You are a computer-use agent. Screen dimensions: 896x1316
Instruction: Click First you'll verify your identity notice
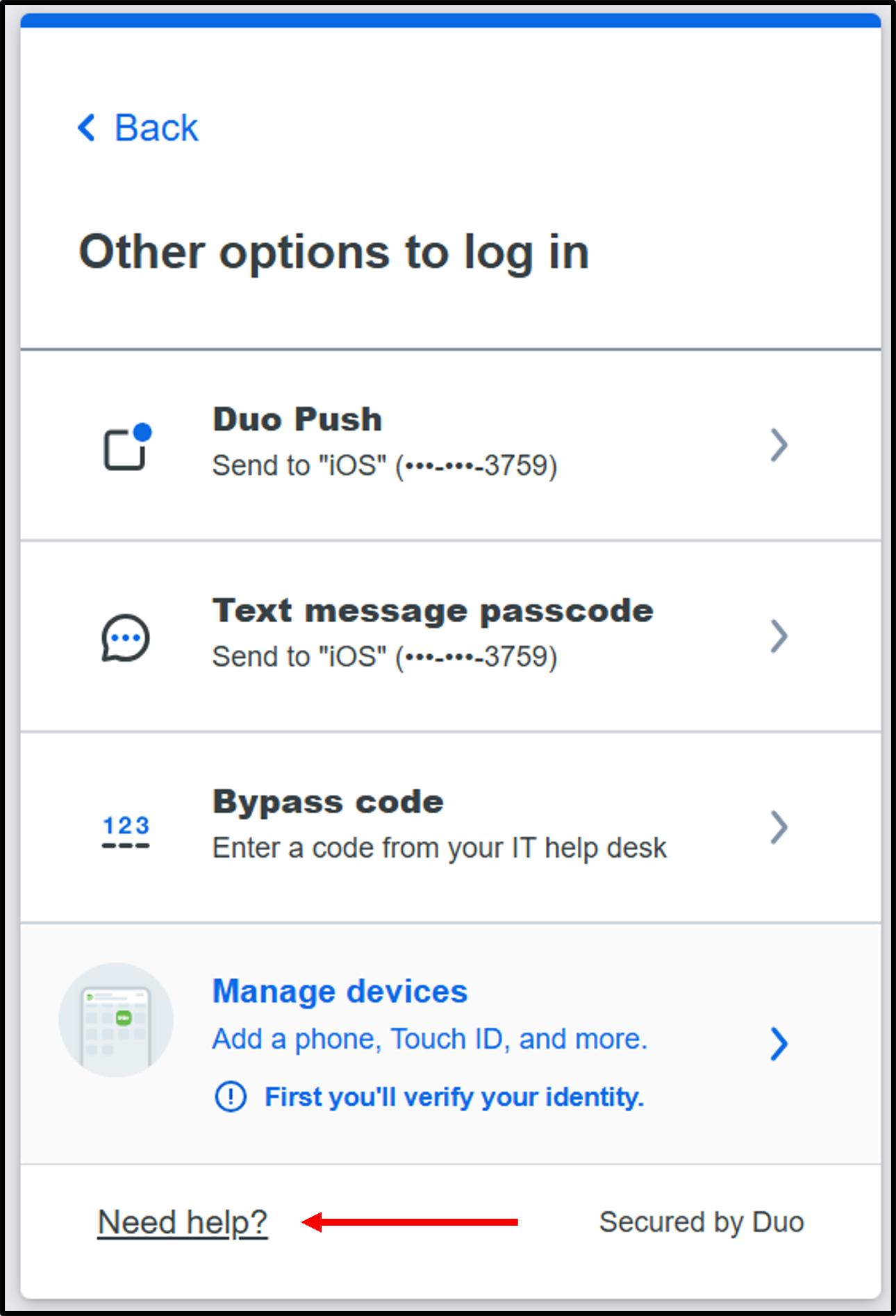(x=454, y=1097)
